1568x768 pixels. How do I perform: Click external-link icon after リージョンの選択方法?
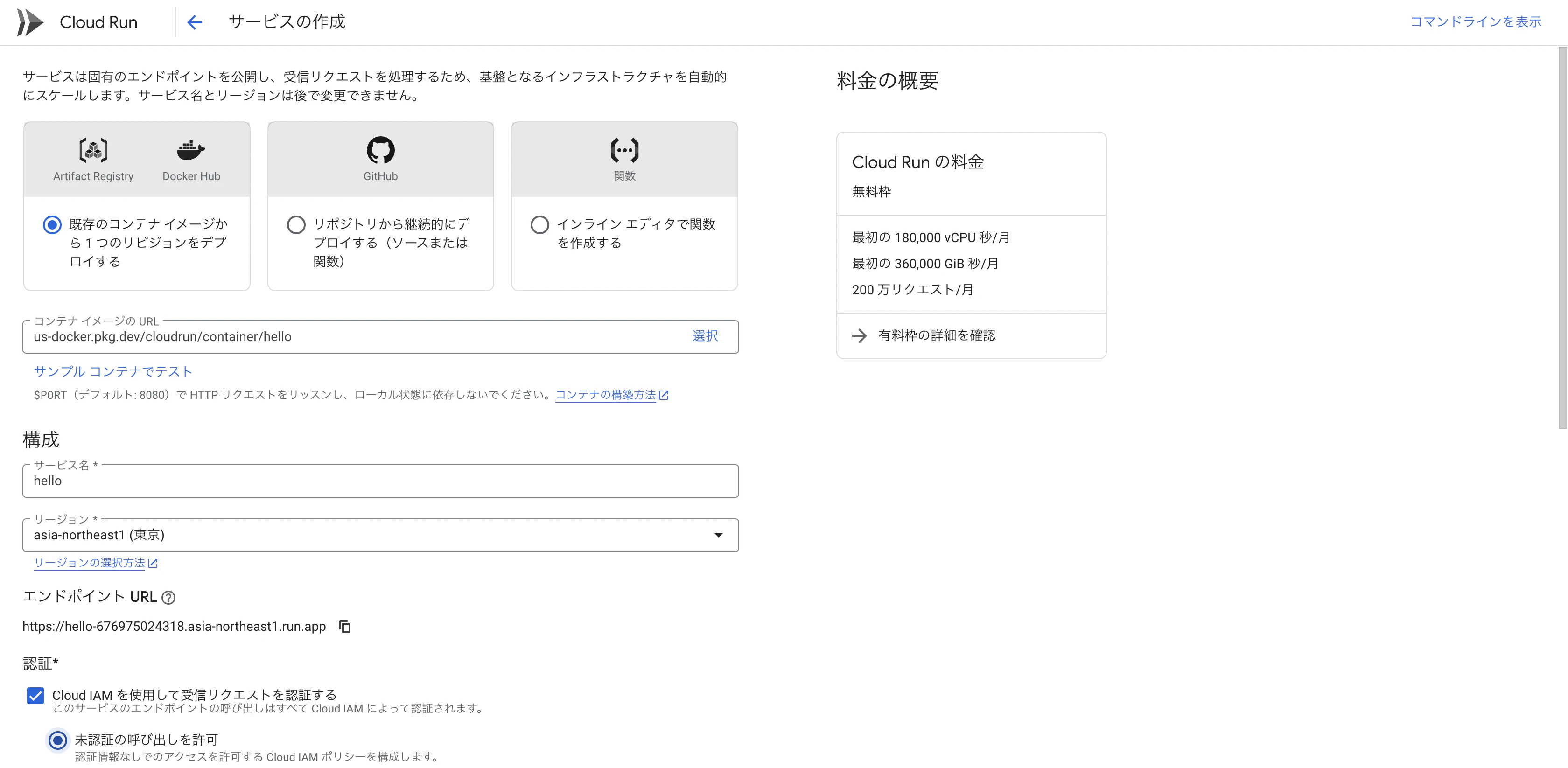[153, 563]
